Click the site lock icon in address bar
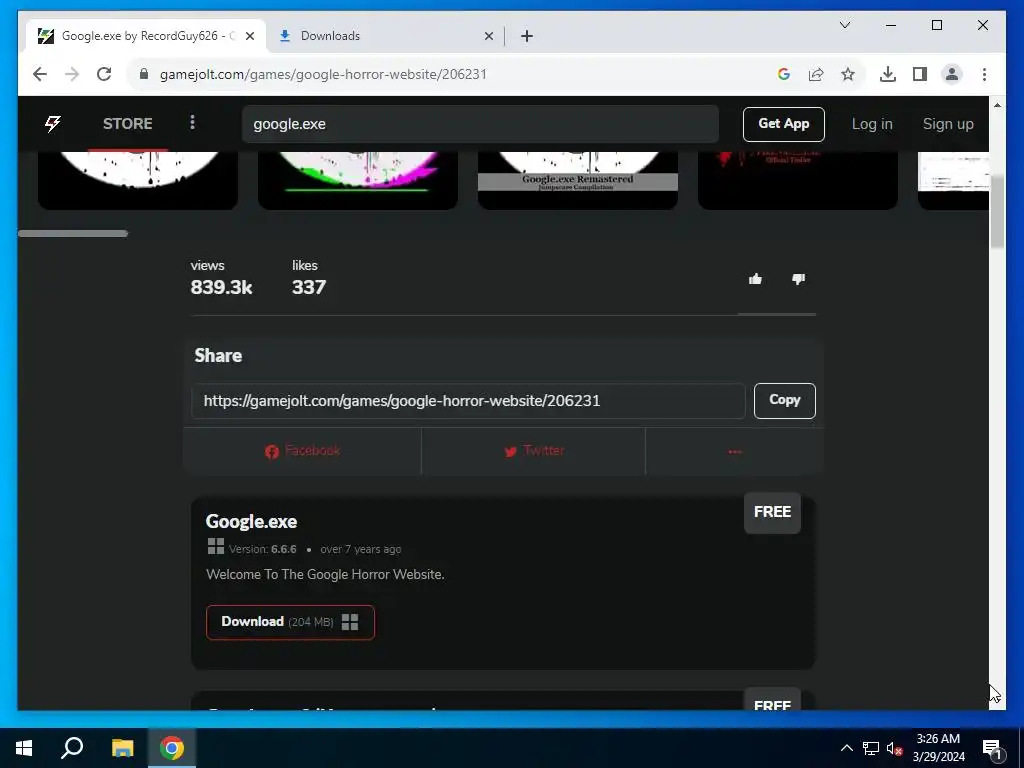This screenshot has height=768, width=1024. click(x=144, y=74)
